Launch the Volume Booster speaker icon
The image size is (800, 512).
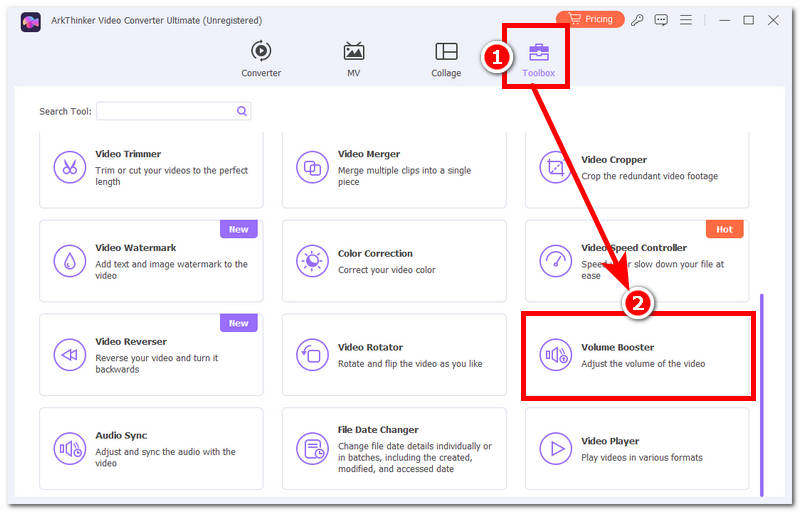click(556, 355)
